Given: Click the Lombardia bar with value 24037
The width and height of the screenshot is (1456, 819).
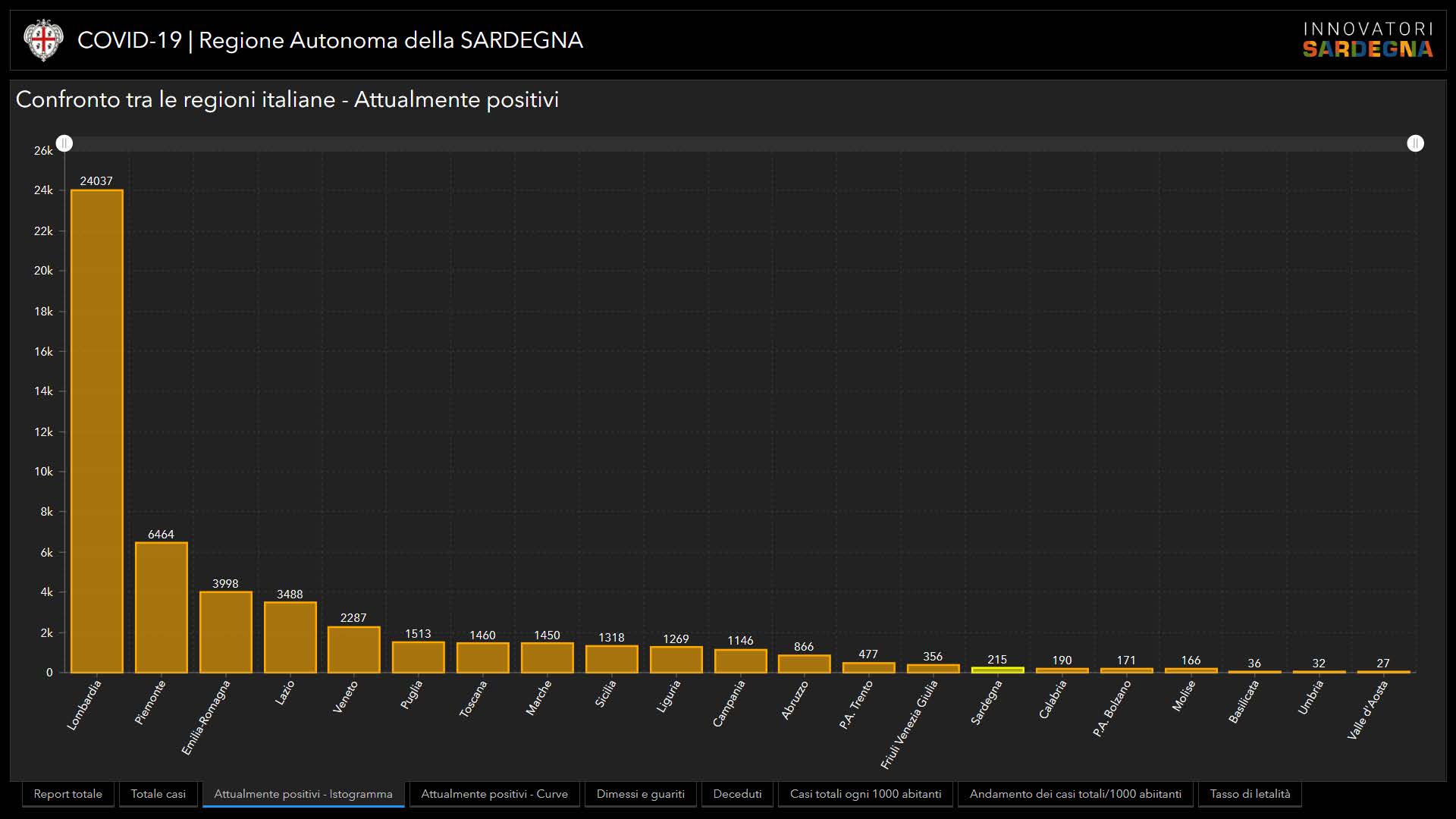Looking at the screenshot, I should [97, 431].
